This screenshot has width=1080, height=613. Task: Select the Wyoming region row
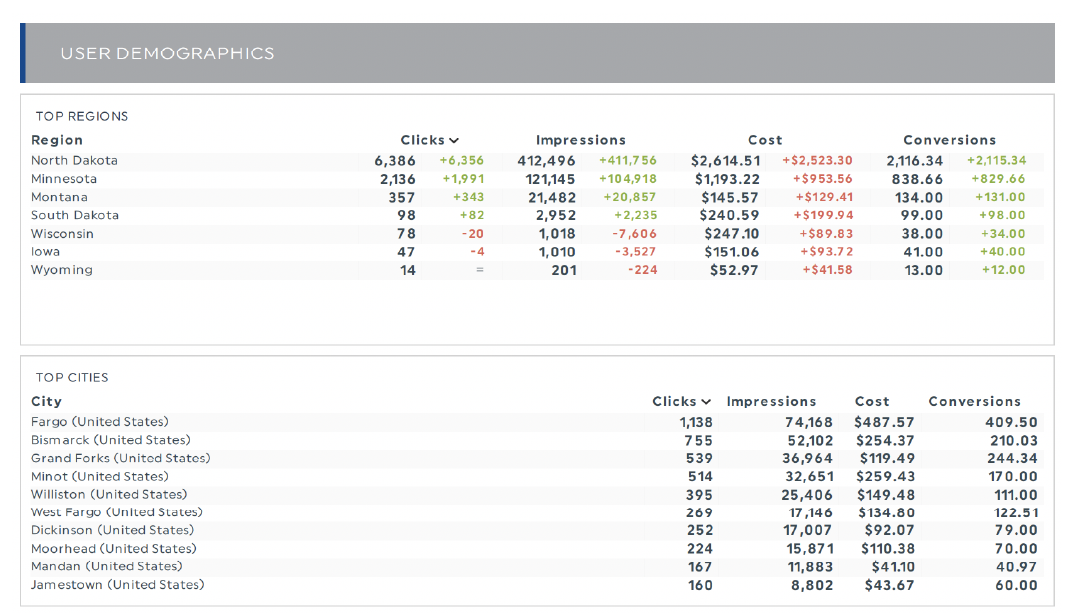click(62, 270)
